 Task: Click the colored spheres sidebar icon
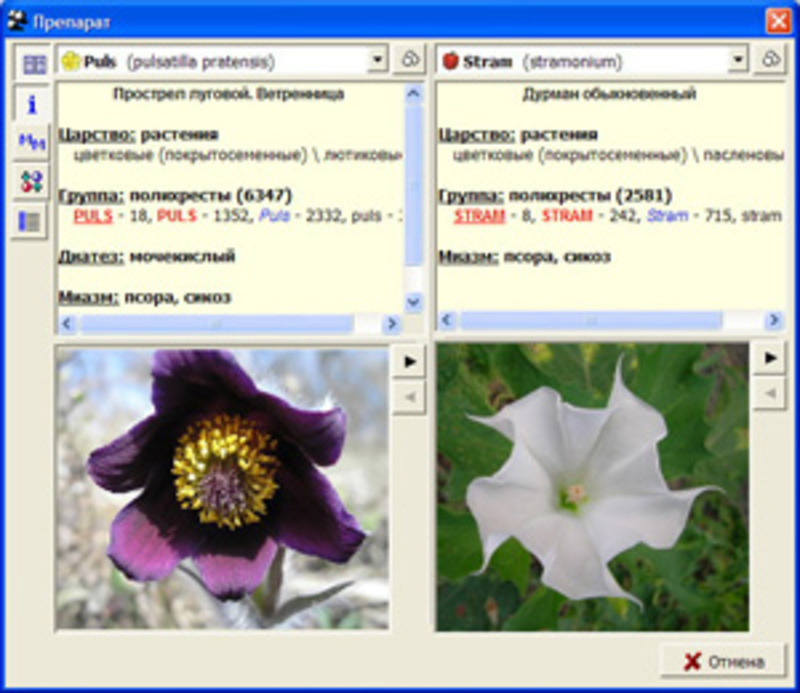point(33,182)
